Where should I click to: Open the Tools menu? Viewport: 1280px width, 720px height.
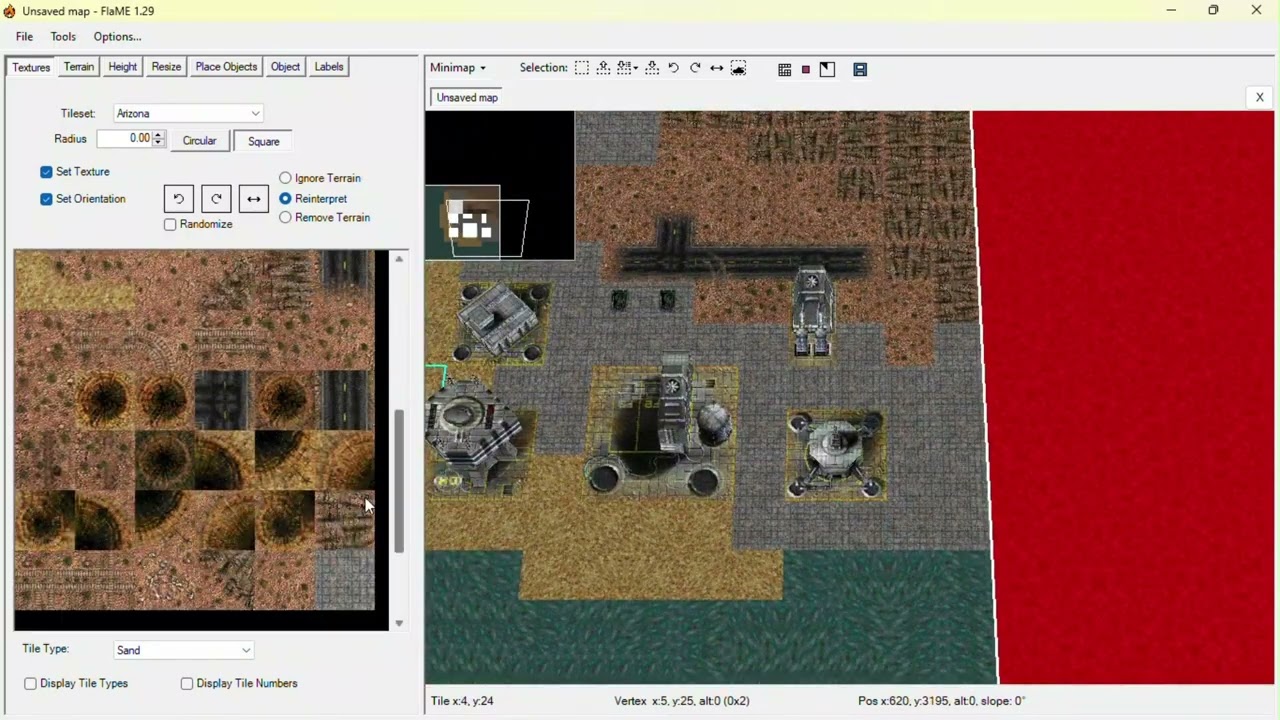tap(63, 37)
